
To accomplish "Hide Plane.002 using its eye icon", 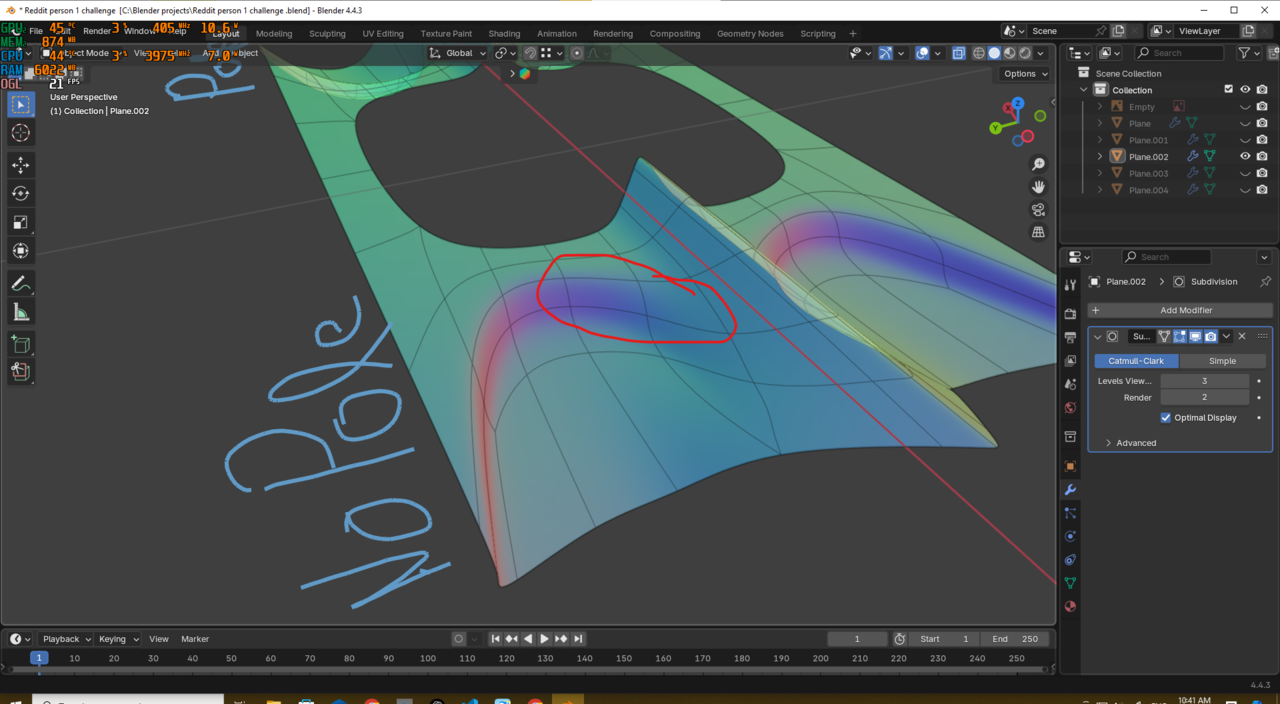I will (1245, 156).
